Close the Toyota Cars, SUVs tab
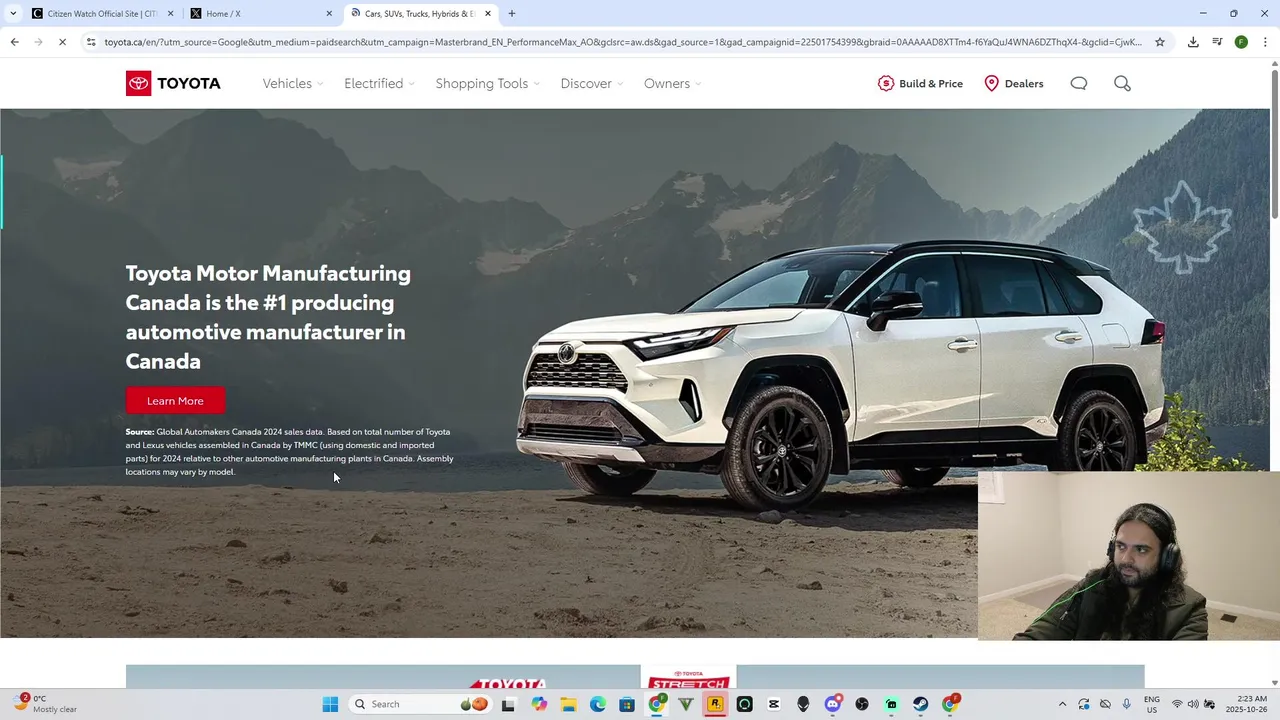 (488, 13)
